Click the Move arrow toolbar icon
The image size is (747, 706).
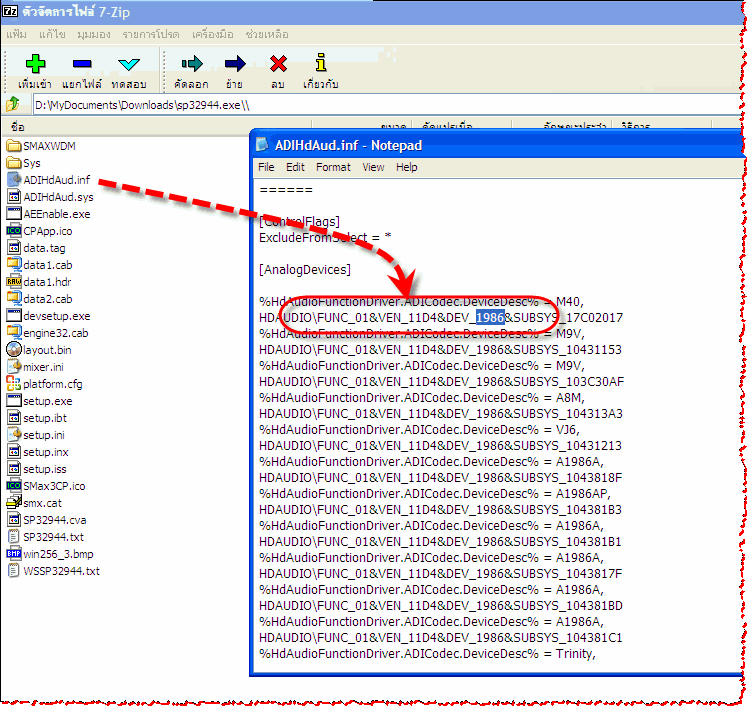click(x=234, y=66)
